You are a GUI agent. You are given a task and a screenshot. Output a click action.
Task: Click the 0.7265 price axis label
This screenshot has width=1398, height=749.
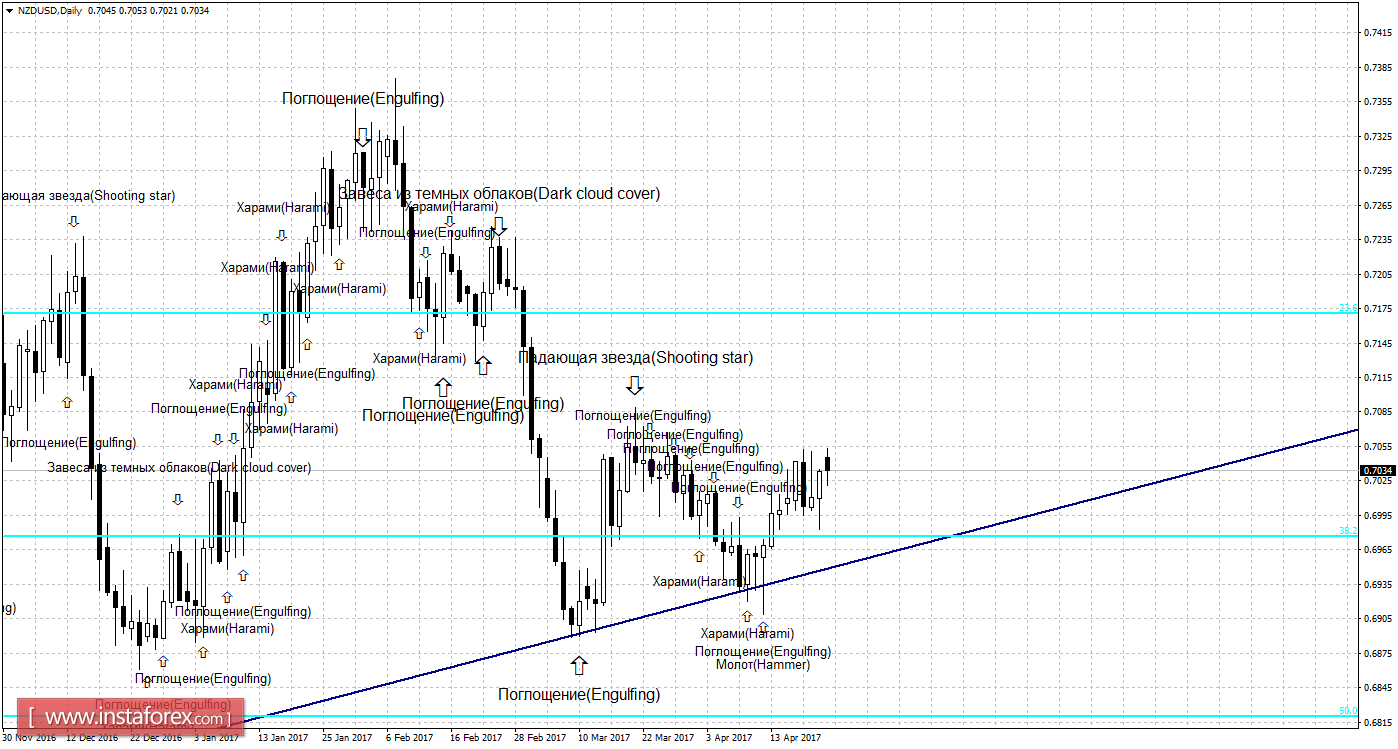pos(1378,205)
